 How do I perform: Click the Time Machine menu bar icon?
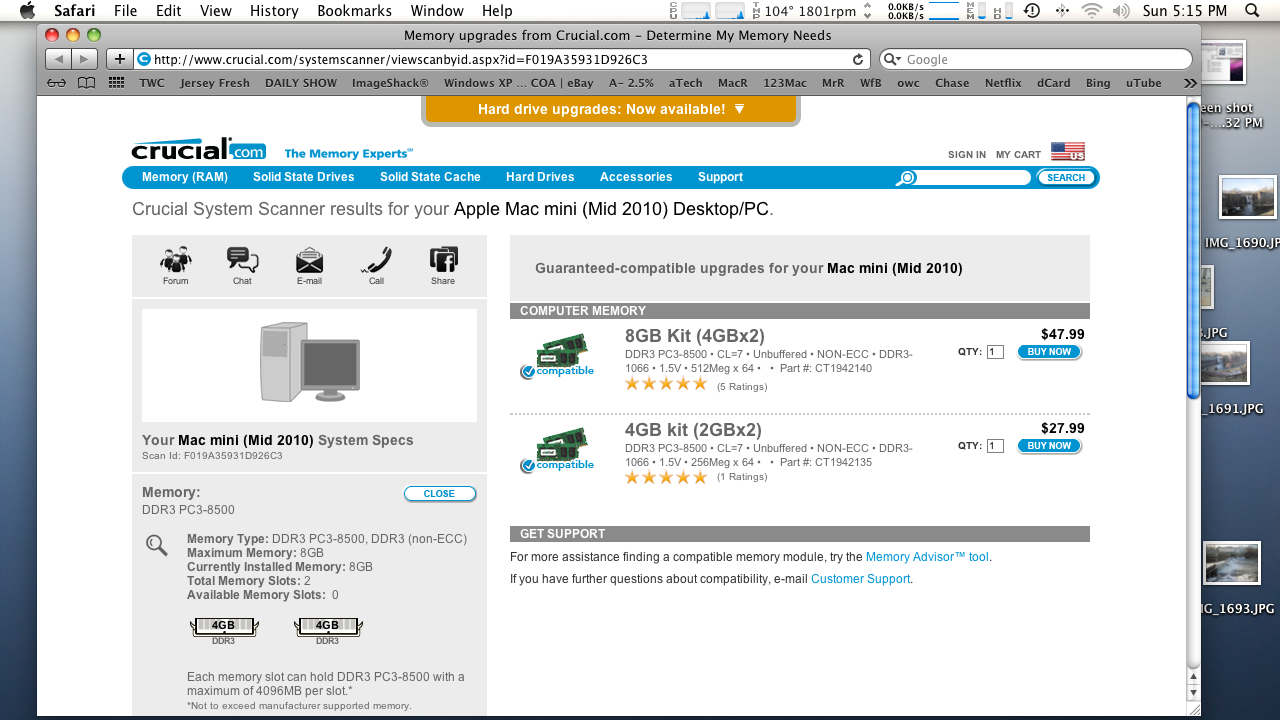pos(1032,11)
